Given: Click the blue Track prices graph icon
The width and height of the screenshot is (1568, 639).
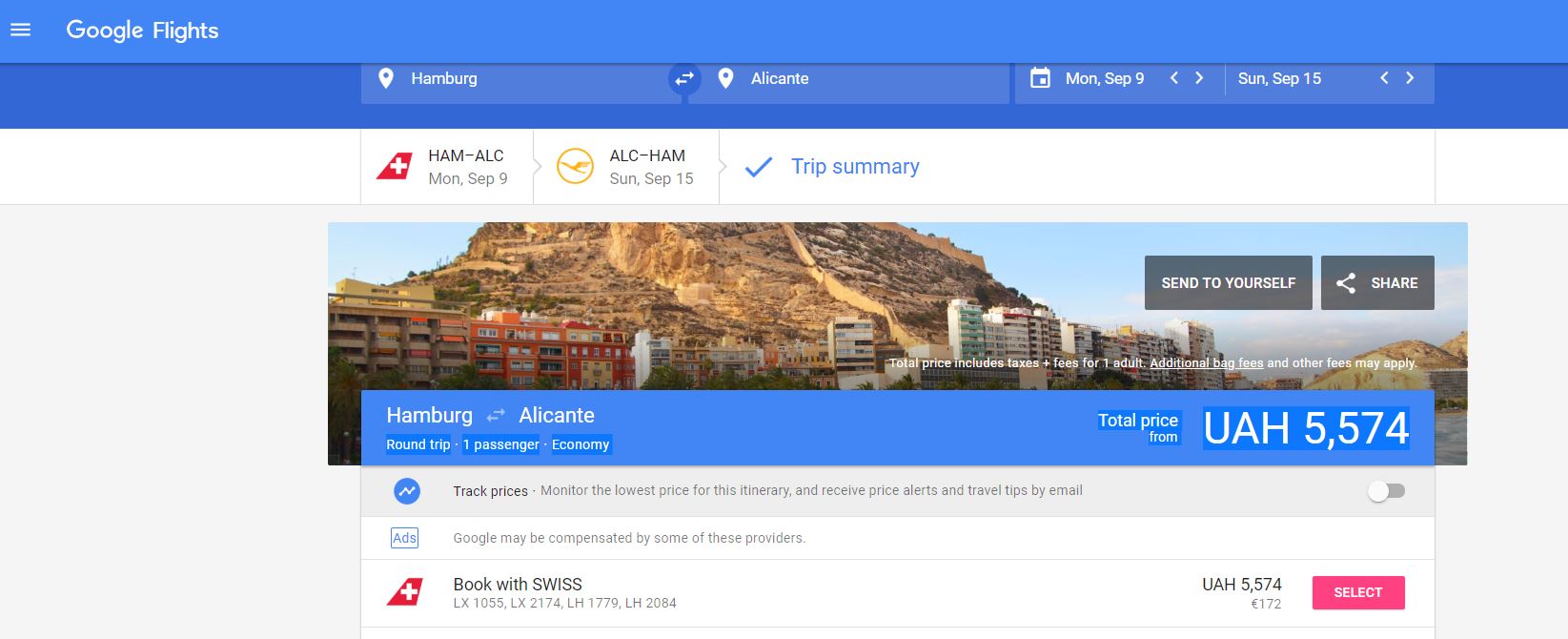Looking at the screenshot, I should coord(407,491).
